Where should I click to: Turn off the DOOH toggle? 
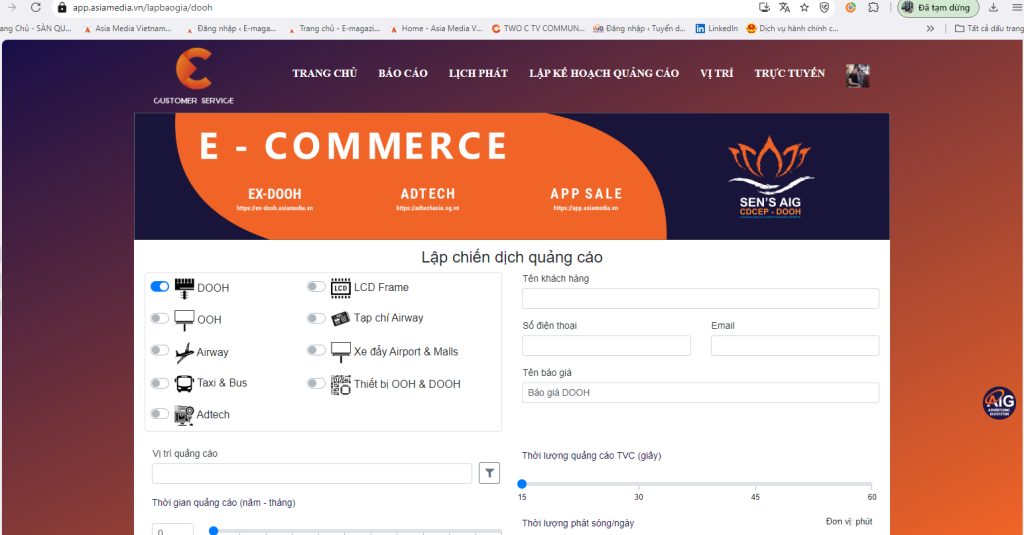point(160,287)
